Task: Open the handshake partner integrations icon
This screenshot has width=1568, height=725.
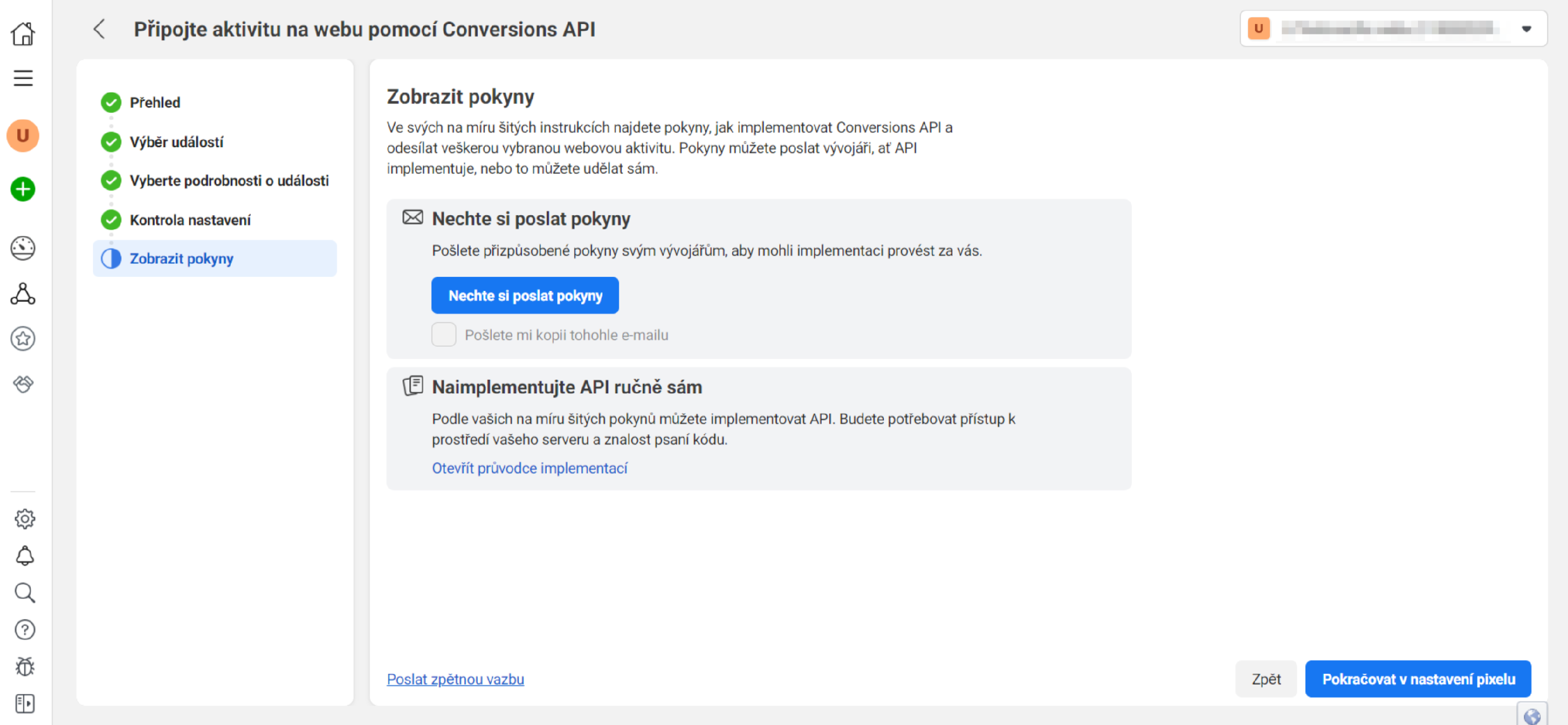Action: (x=23, y=384)
